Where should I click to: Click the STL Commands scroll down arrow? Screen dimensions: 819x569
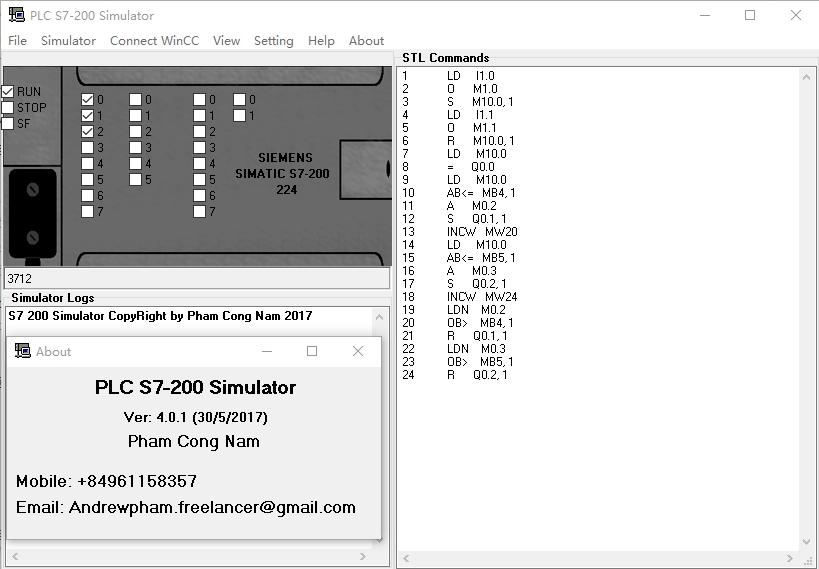point(806,542)
